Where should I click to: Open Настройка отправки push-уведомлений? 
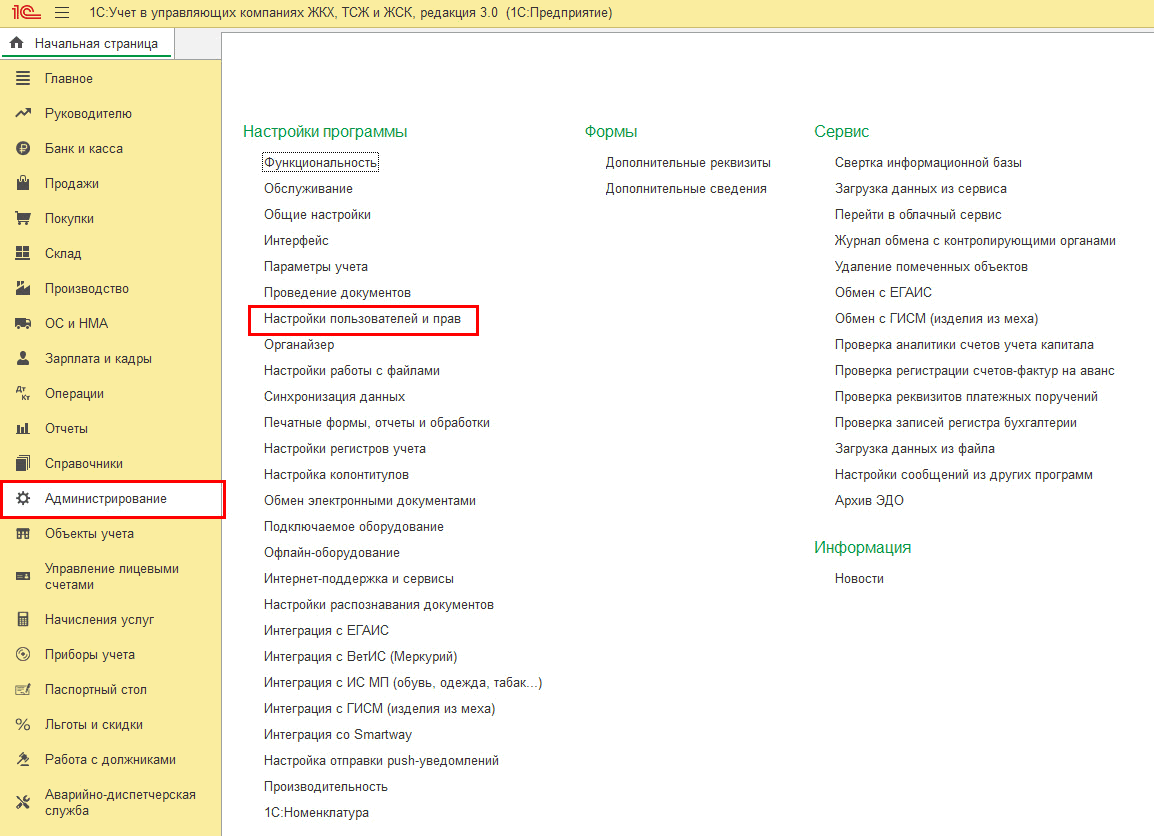pos(381,761)
